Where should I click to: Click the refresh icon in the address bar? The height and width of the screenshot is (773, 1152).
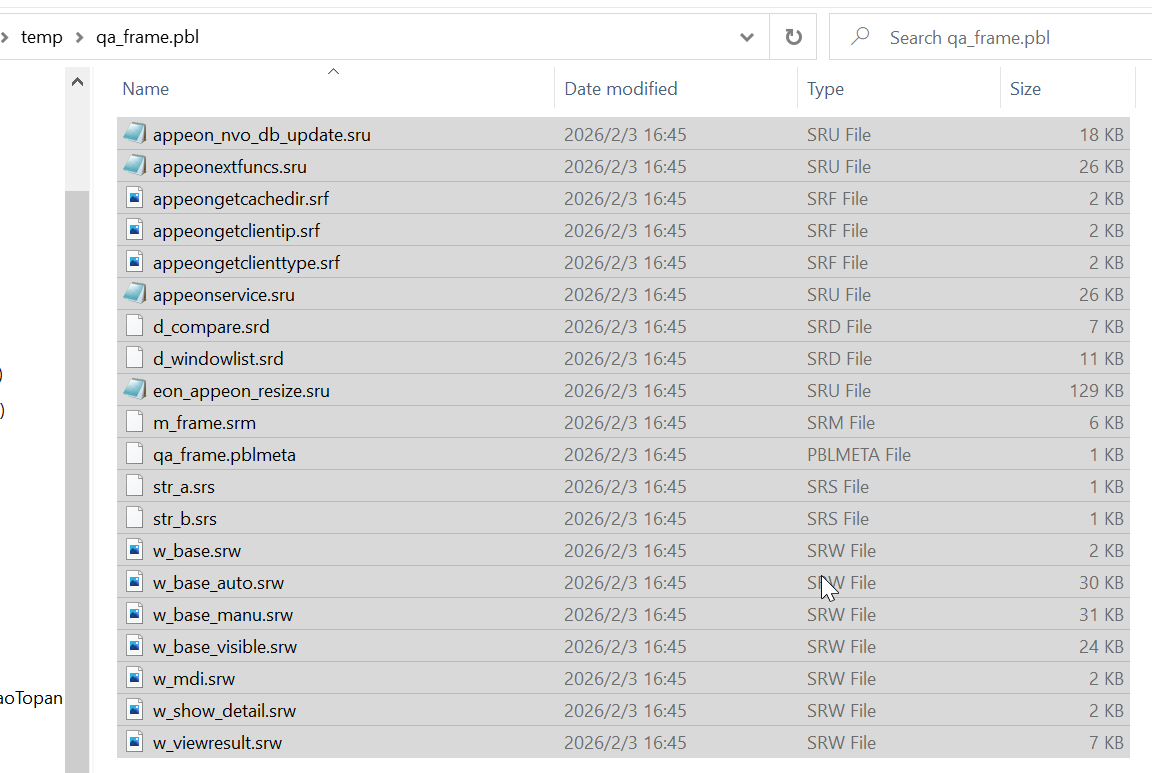click(x=793, y=36)
